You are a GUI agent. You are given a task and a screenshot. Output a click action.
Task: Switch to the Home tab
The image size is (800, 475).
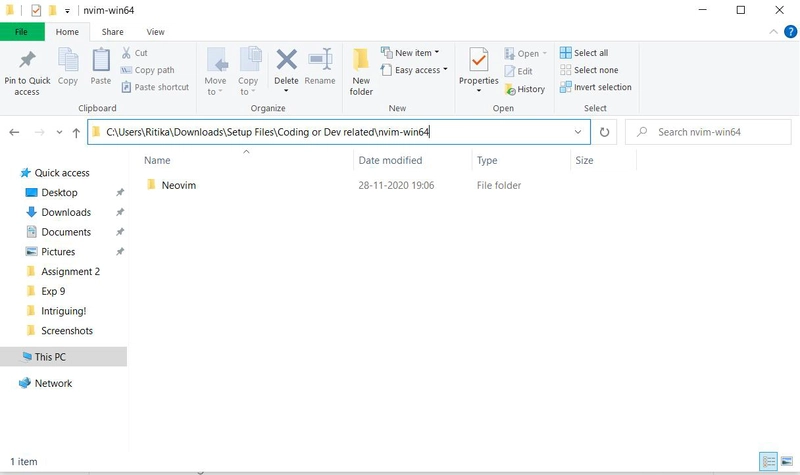point(67,32)
